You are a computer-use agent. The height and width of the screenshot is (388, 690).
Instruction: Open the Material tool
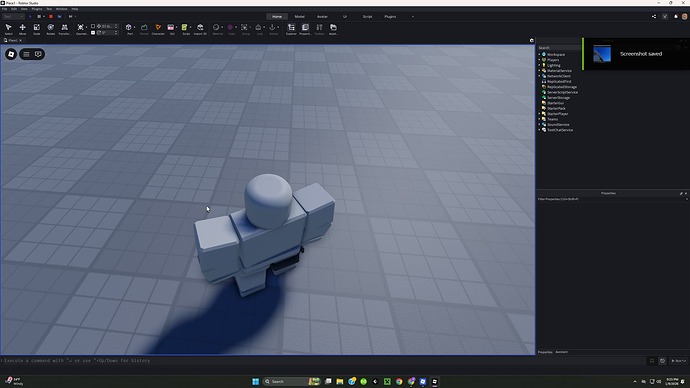point(216,29)
